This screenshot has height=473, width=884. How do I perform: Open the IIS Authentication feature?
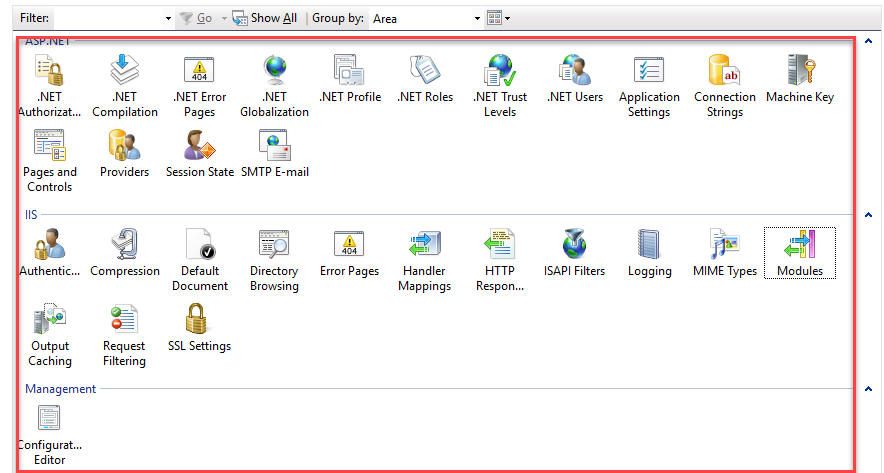[x=50, y=253]
